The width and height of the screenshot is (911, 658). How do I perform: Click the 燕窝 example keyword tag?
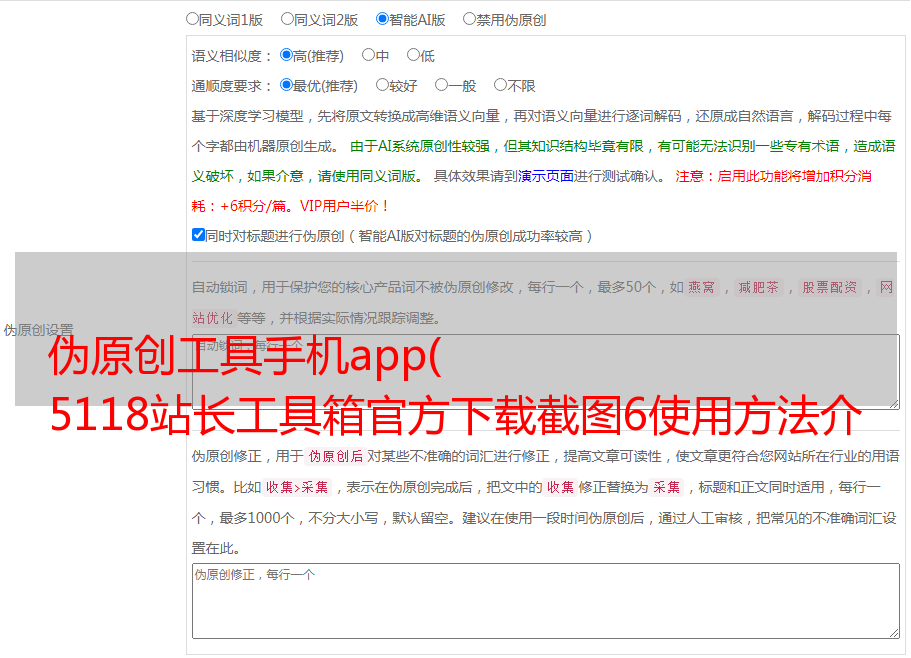pyautogui.click(x=702, y=287)
